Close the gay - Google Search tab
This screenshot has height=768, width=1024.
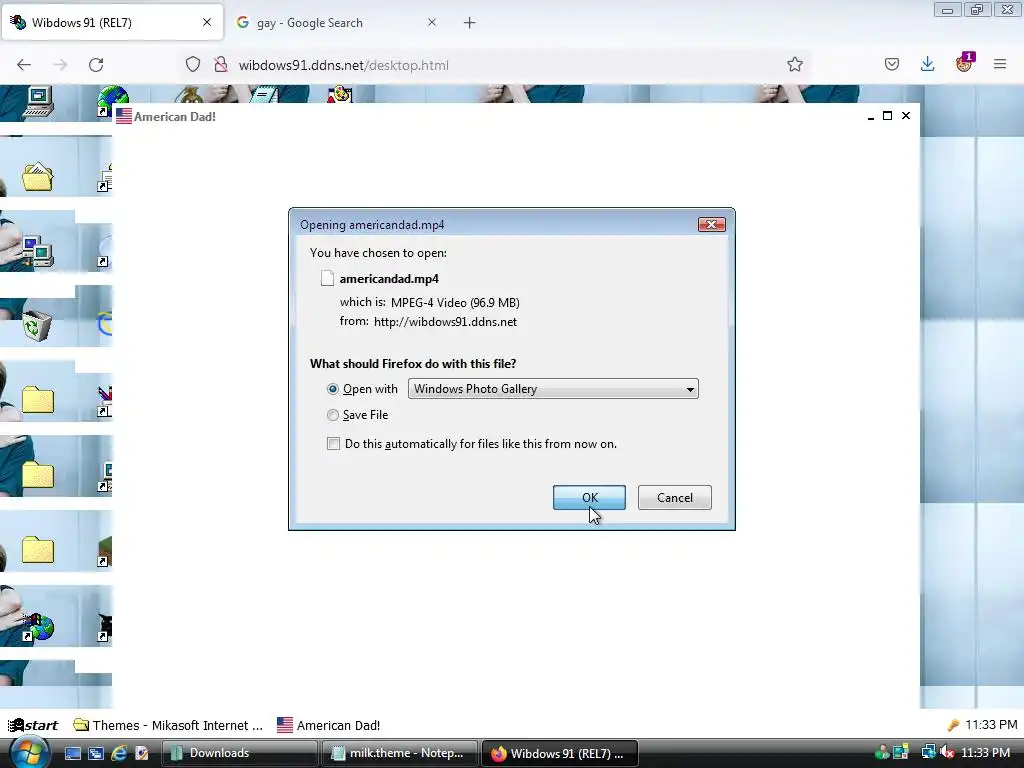tap(432, 22)
